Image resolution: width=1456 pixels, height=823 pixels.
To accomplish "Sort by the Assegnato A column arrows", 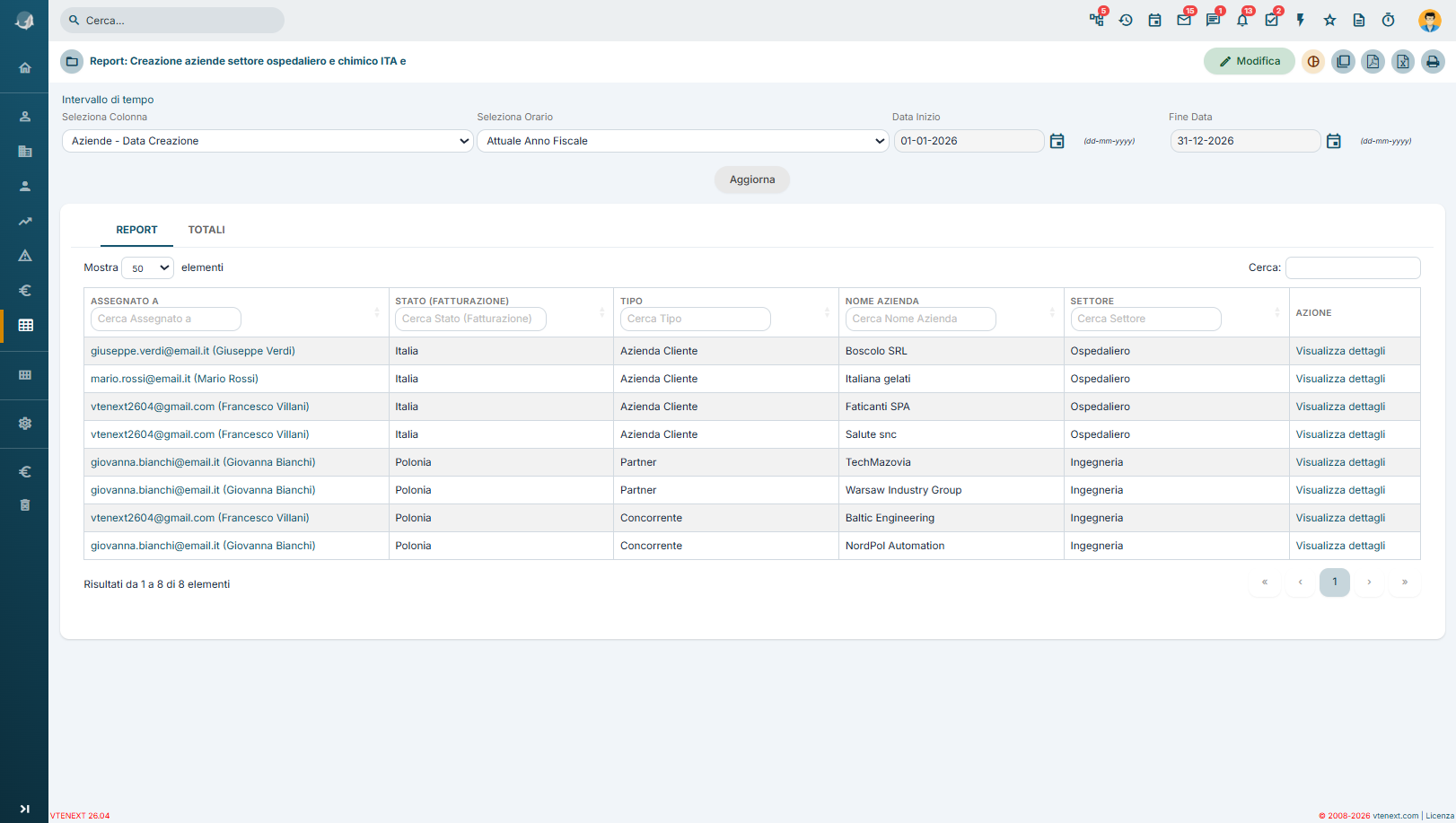I will tap(377, 312).
